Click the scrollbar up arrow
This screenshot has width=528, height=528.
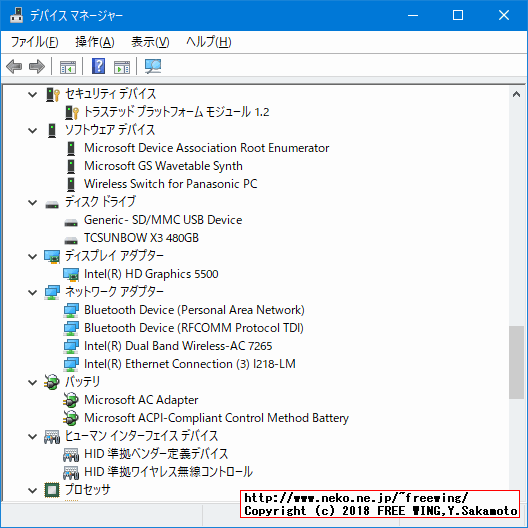[516, 94]
